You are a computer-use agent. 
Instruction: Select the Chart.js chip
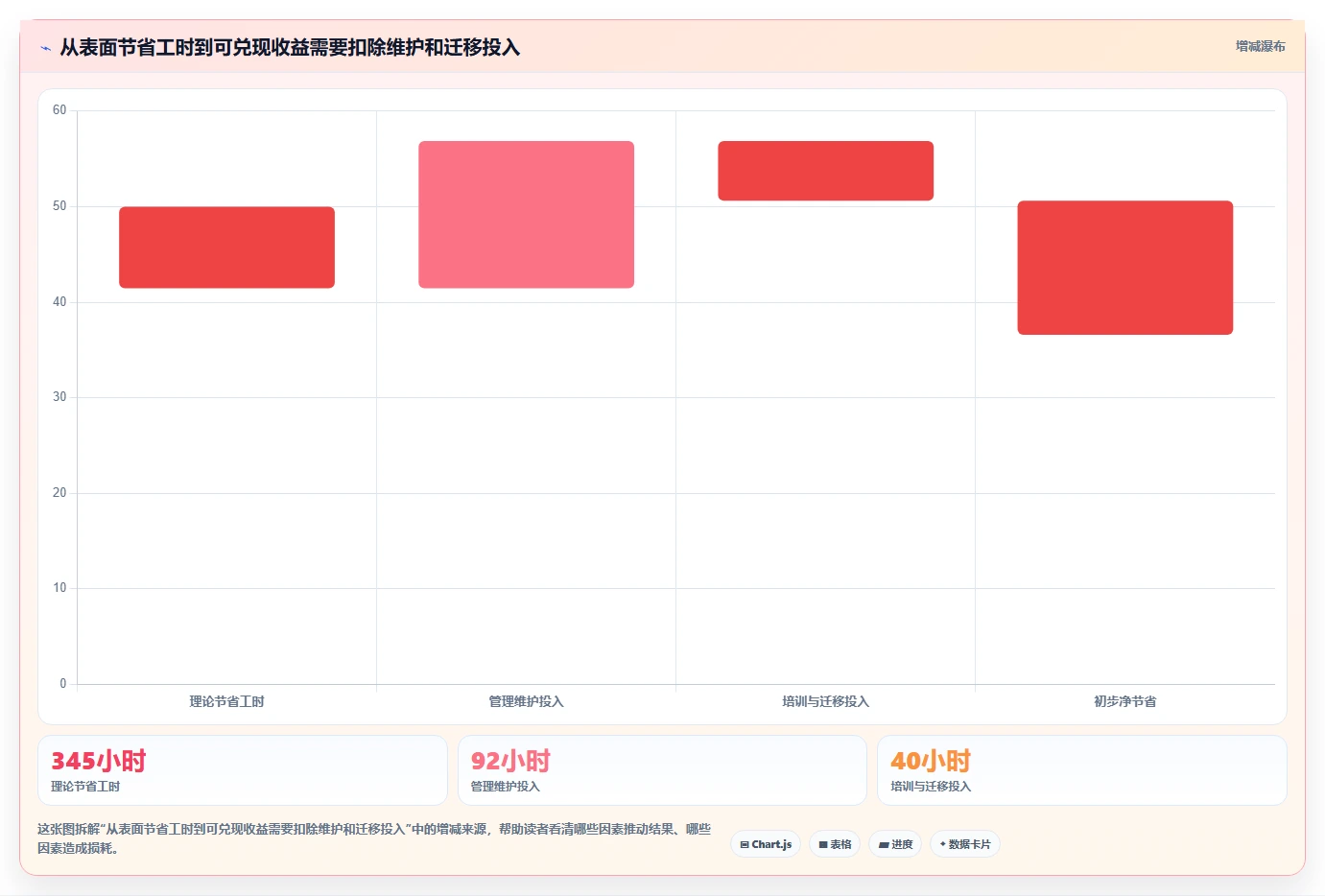pyautogui.click(x=766, y=844)
